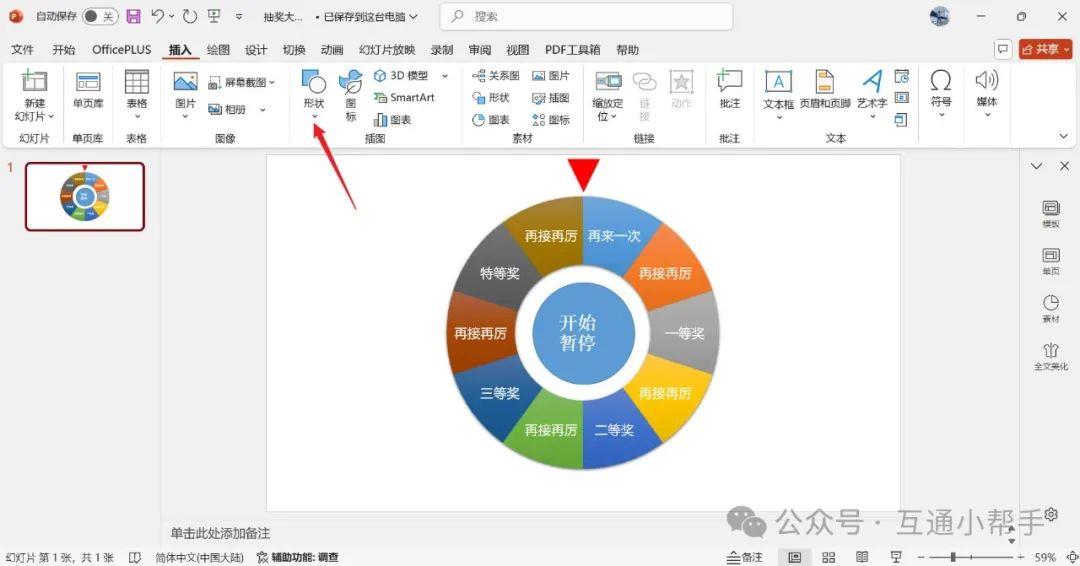Insert a 图表 chart in 插图 group
The height and width of the screenshot is (566, 1080).
coord(393,119)
